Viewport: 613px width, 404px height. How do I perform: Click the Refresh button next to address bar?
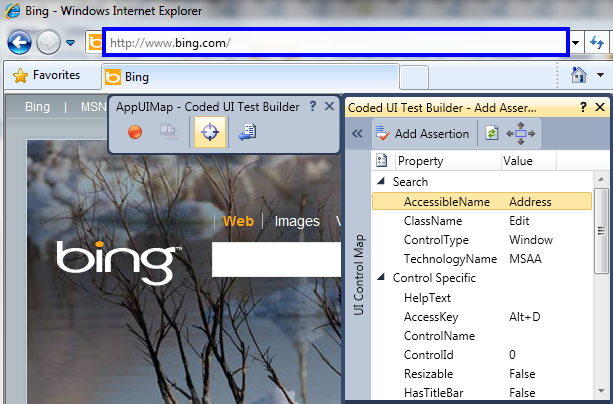pos(597,43)
